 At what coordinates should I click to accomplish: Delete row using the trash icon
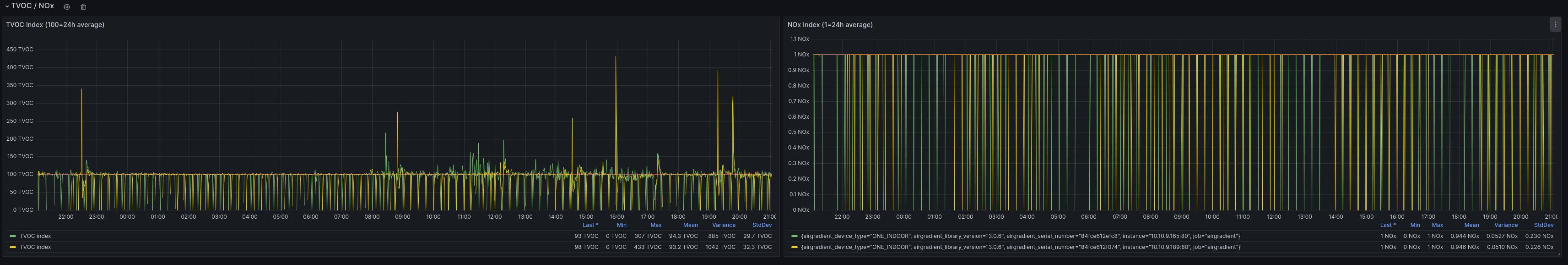click(x=83, y=7)
